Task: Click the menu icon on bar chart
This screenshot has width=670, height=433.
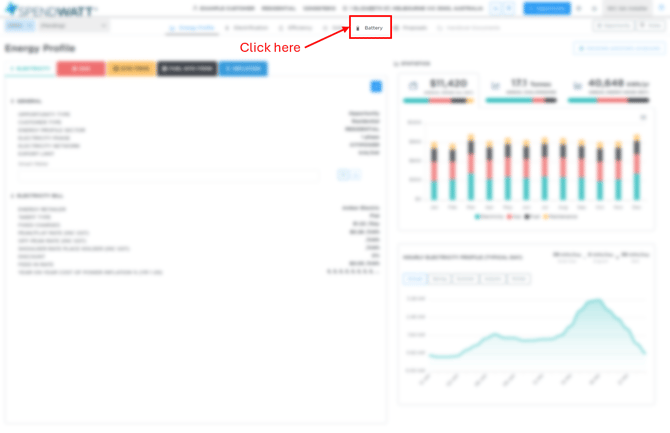Action: pos(642,118)
